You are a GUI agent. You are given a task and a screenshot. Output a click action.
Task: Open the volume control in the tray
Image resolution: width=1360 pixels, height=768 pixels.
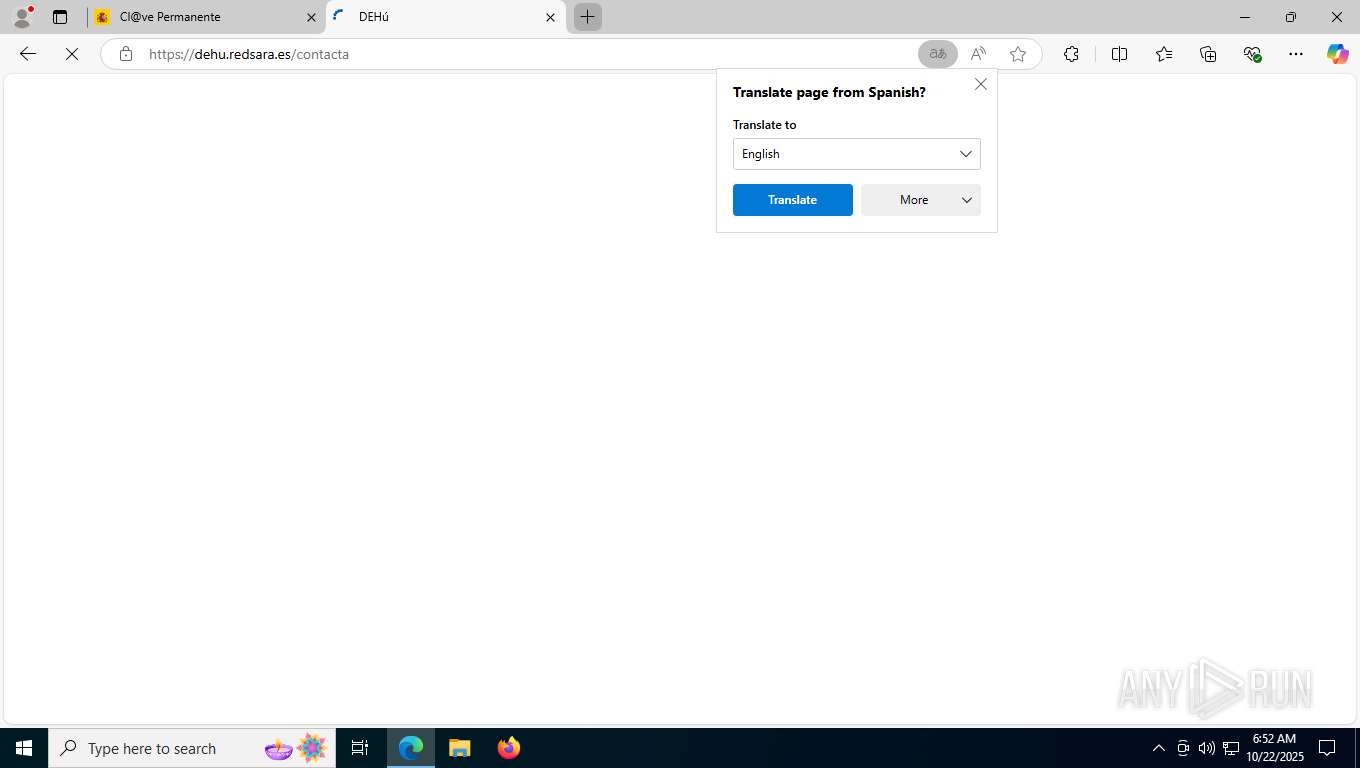(1207, 748)
